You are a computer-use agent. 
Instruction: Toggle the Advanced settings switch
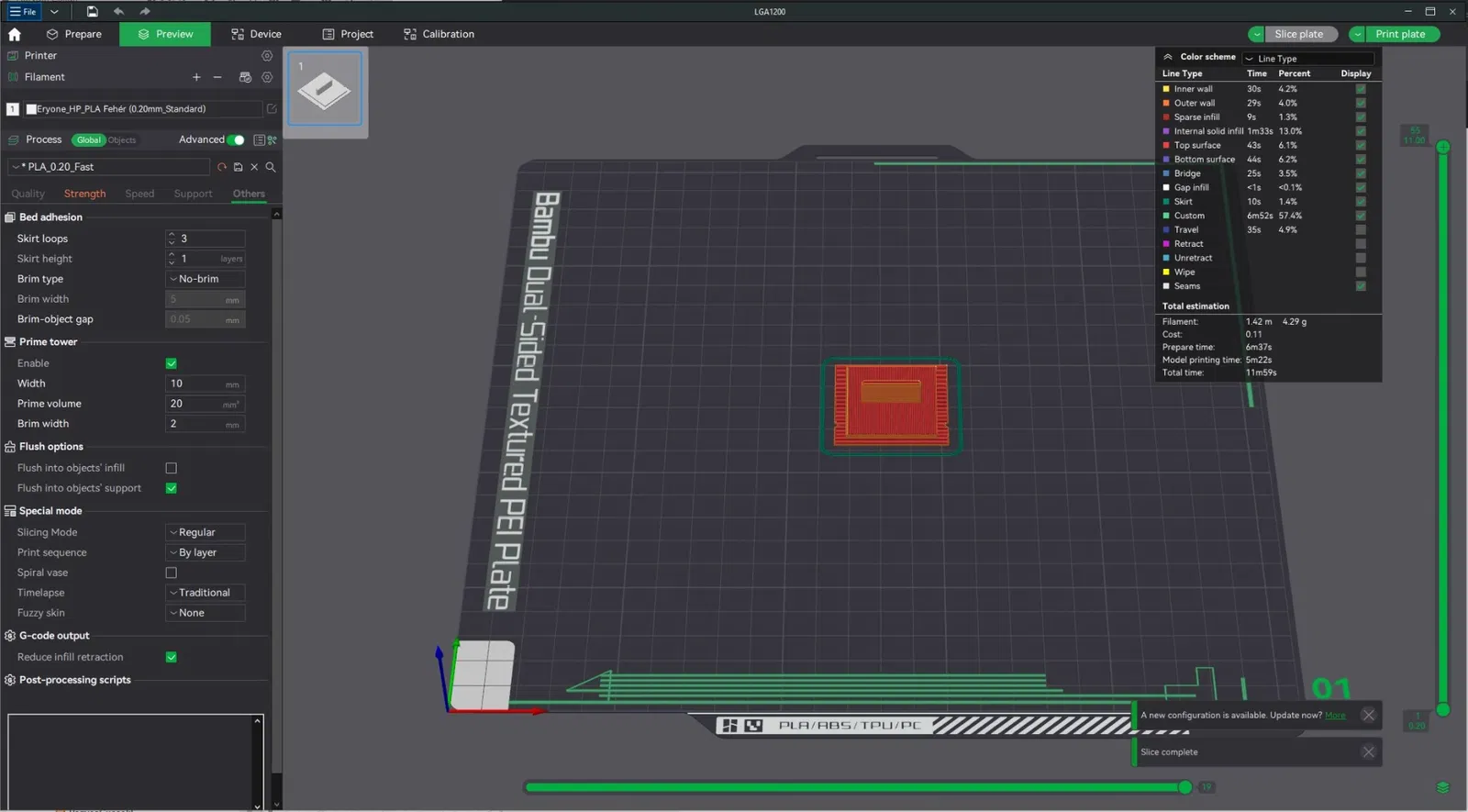tap(237, 139)
